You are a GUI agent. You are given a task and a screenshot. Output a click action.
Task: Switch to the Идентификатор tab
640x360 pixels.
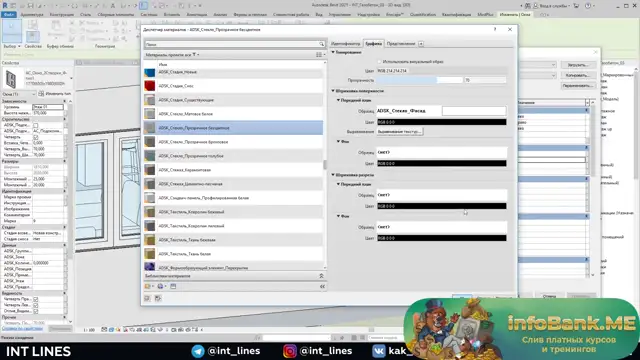point(345,44)
